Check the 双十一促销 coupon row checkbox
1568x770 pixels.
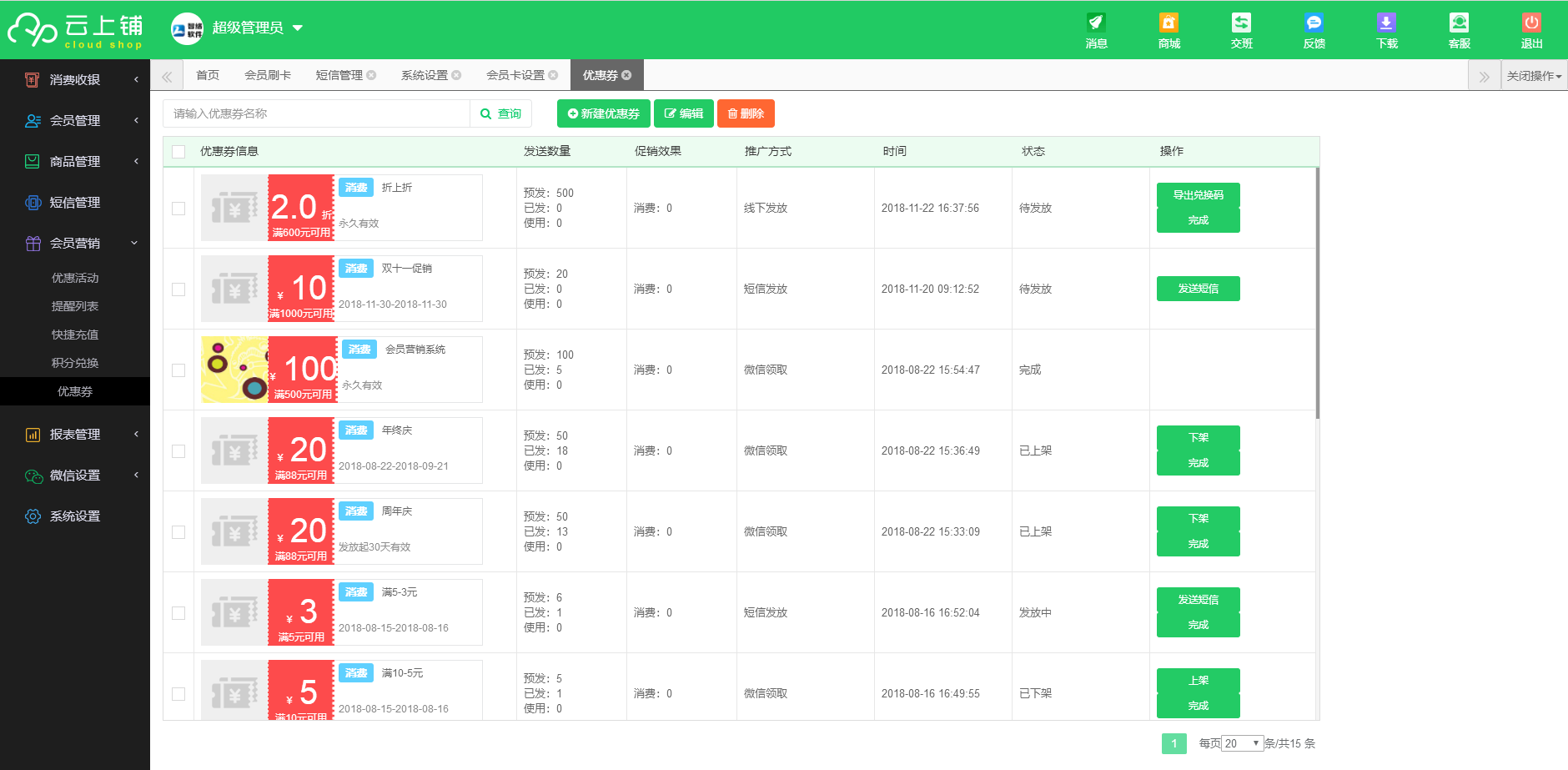178,289
